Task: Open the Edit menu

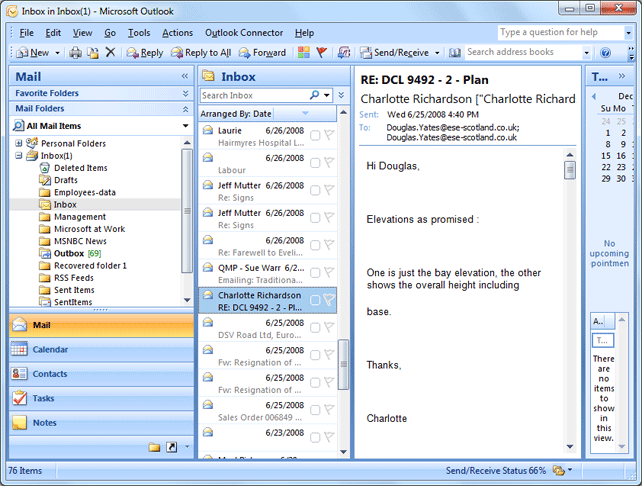Action: (x=53, y=33)
